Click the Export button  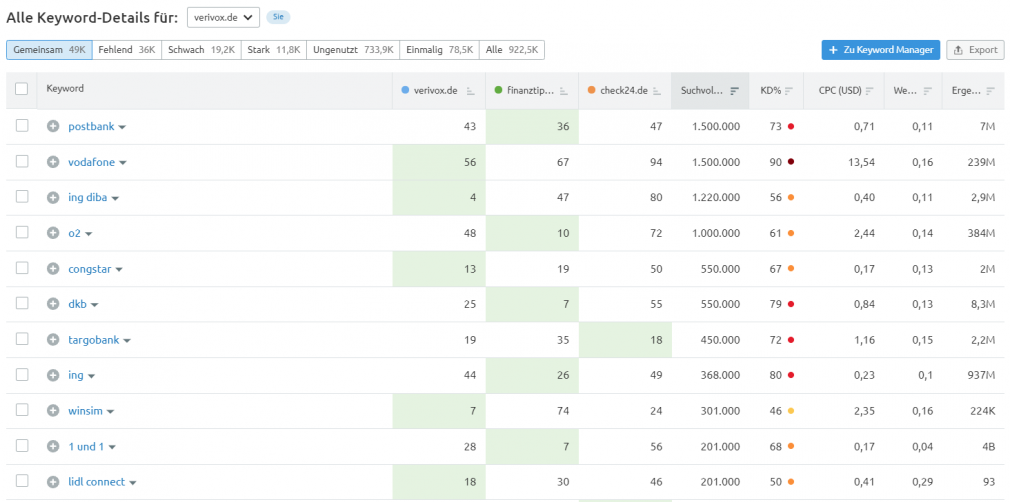[x=975, y=50]
